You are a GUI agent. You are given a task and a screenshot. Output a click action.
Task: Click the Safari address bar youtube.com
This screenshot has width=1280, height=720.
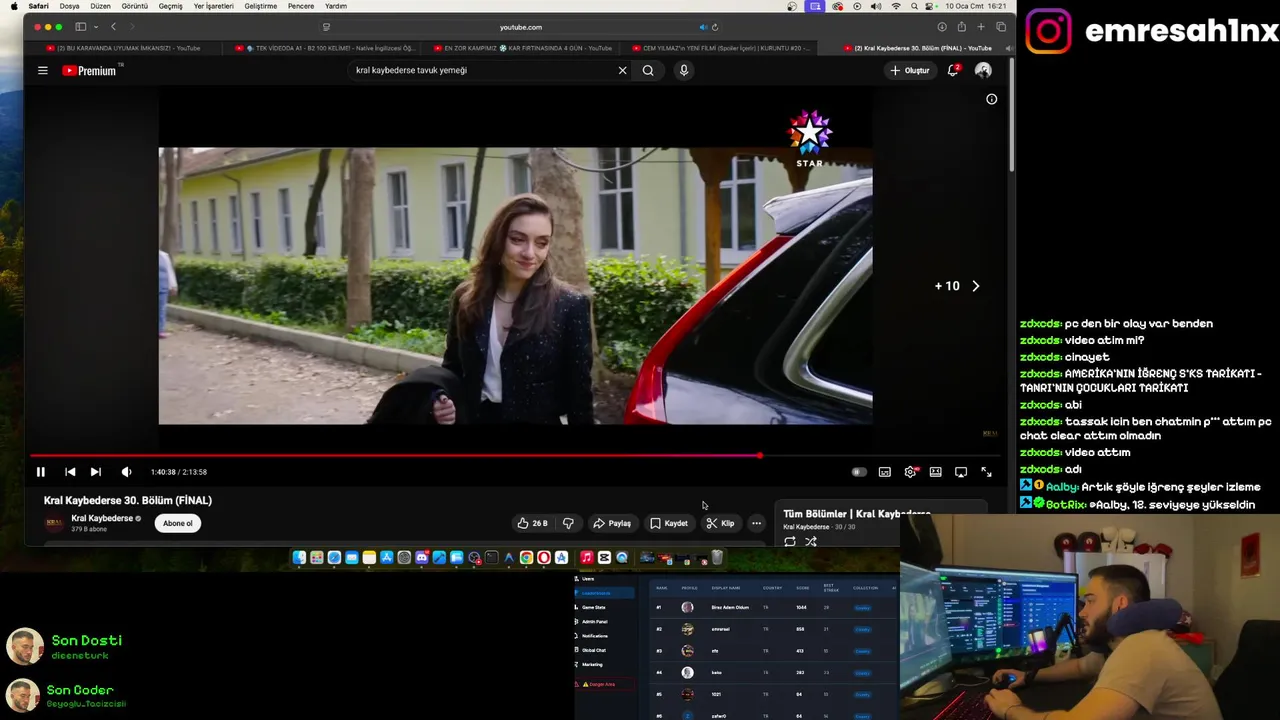(520, 27)
